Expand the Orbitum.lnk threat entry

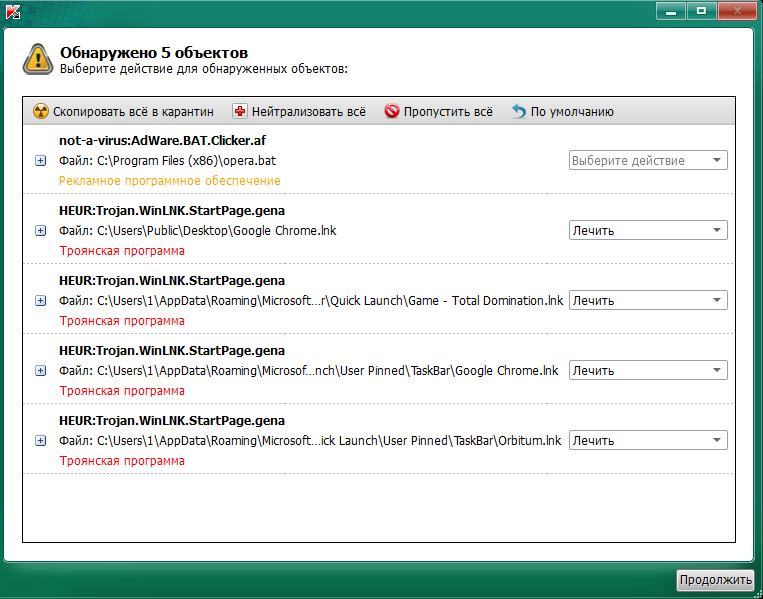click(x=41, y=441)
